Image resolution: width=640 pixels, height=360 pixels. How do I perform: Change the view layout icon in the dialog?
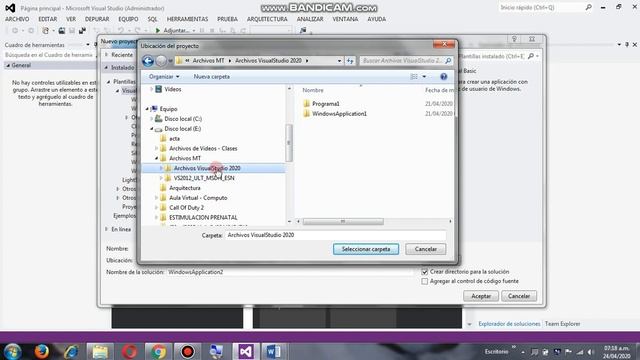(x=414, y=77)
